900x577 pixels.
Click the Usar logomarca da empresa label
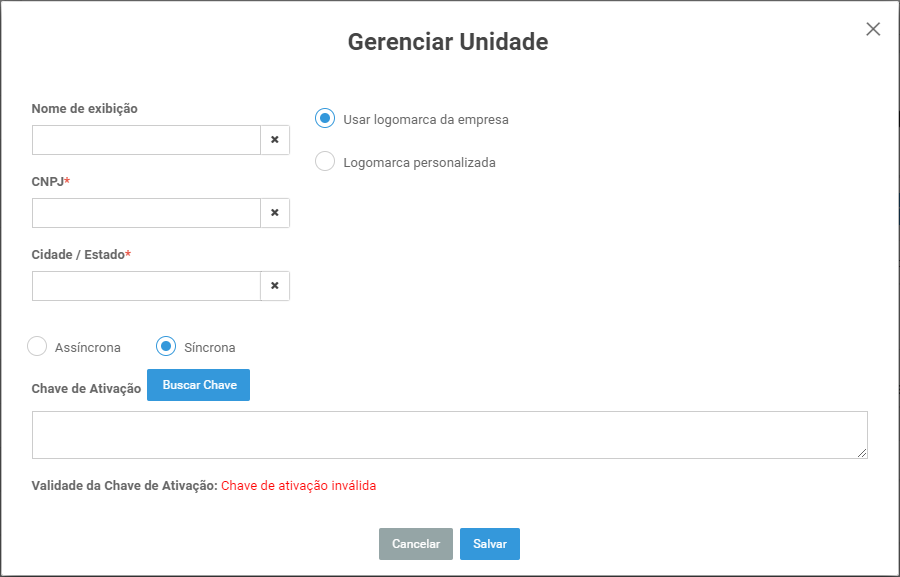pos(426,119)
